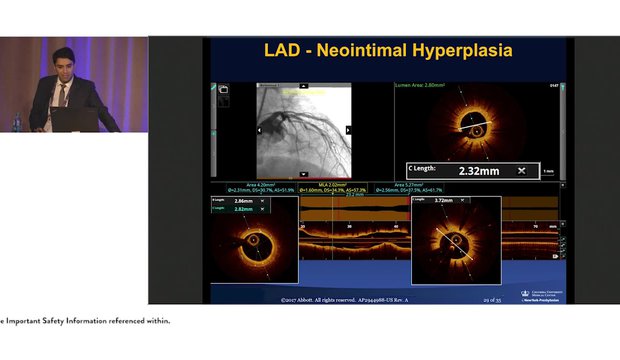Remove the 2.82mm length measurement

(x=262, y=208)
